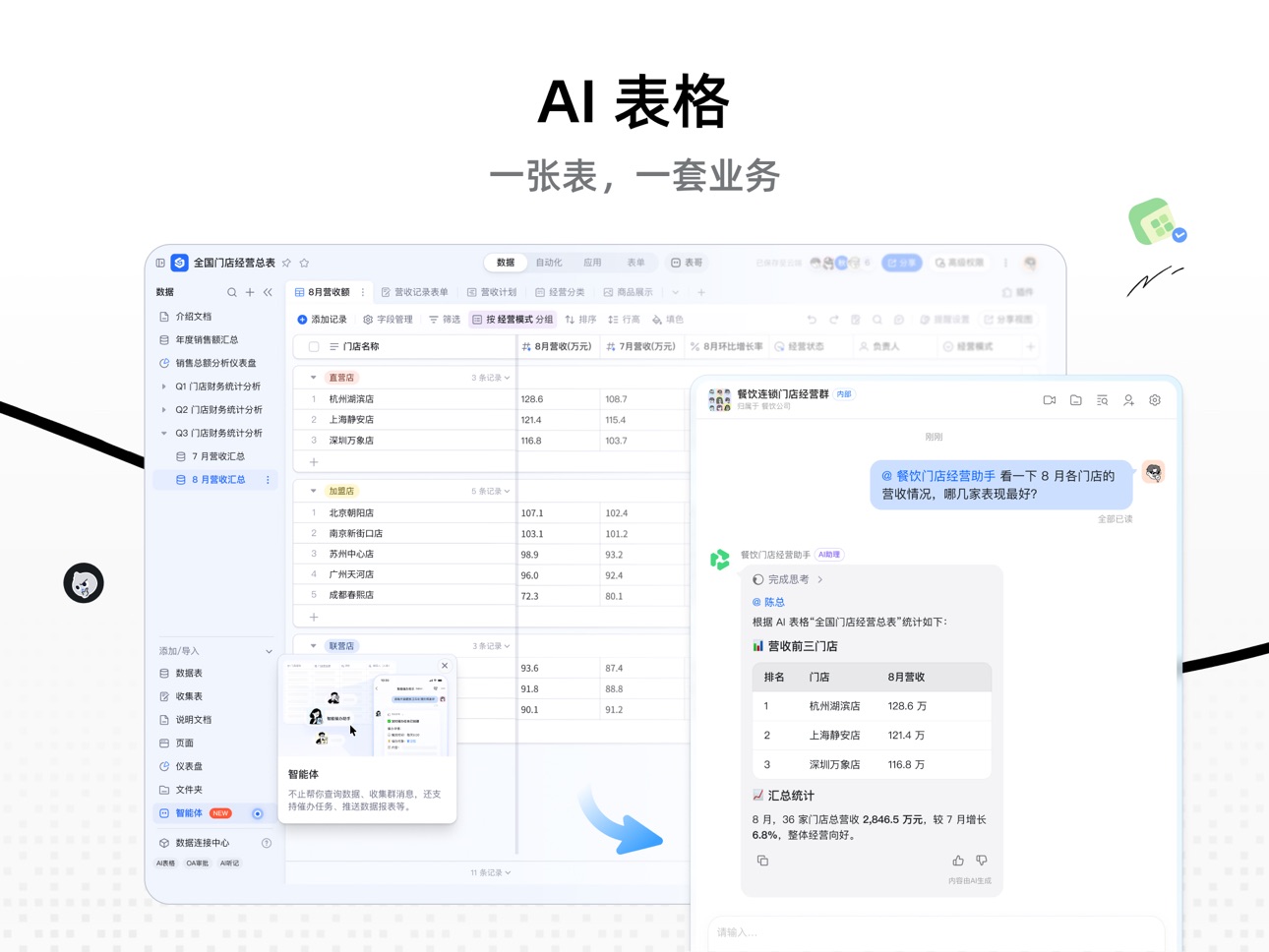This screenshot has height=952, width=1269.
Task: Open options for 8月营收汇总 item
Action: (x=268, y=480)
